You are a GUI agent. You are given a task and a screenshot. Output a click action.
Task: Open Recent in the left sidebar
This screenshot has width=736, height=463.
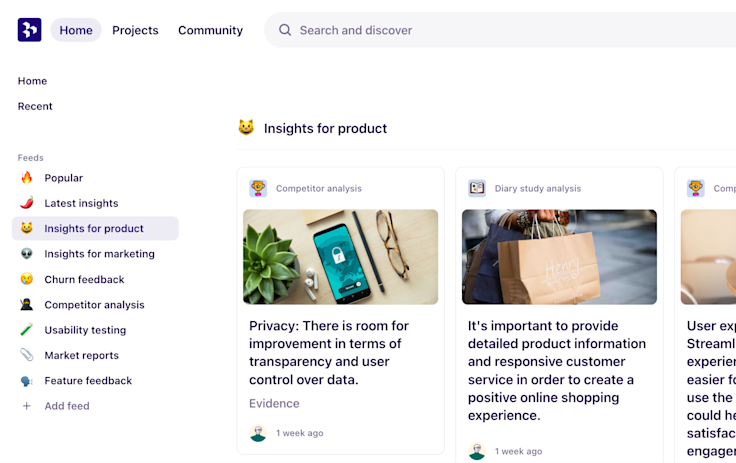35,106
